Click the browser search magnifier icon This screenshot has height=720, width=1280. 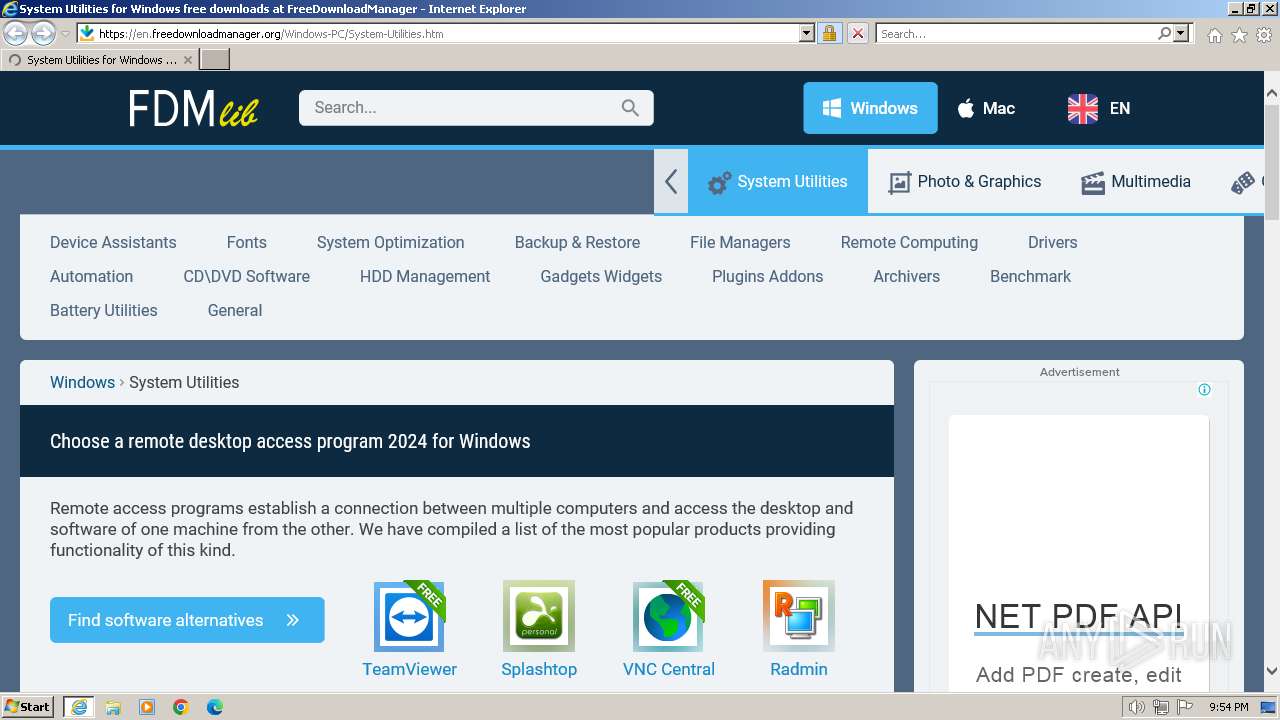pyautogui.click(x=1164, y=33)
